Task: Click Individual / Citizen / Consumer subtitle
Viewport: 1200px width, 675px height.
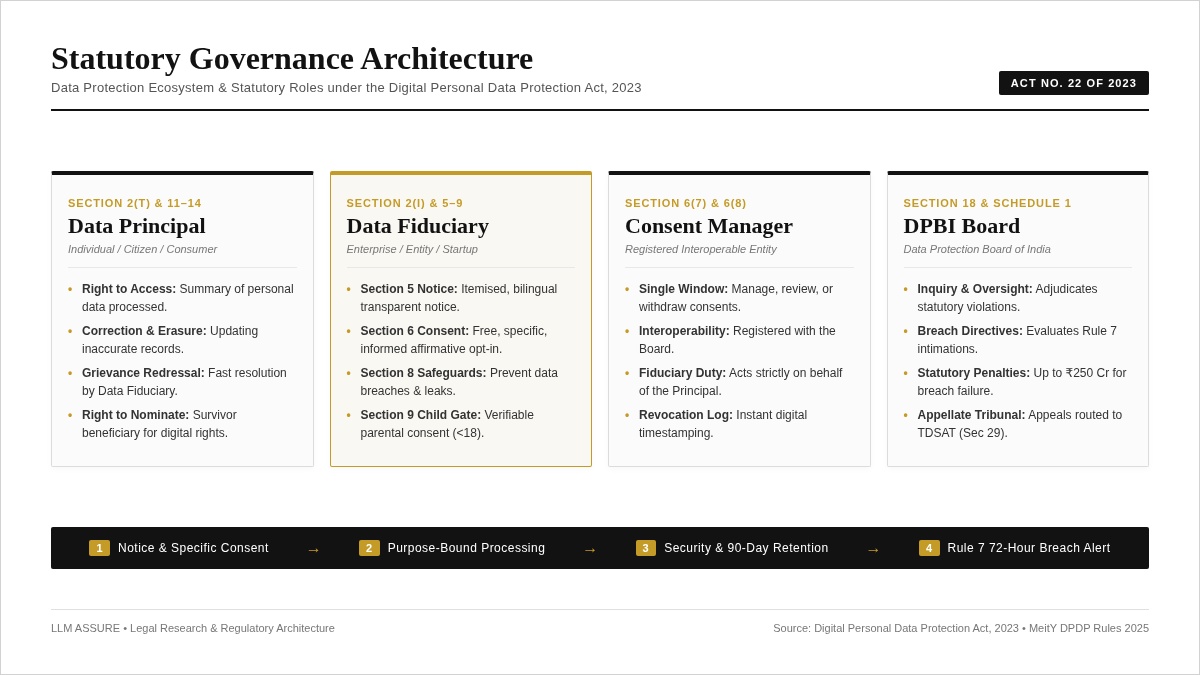Action: 143,249
